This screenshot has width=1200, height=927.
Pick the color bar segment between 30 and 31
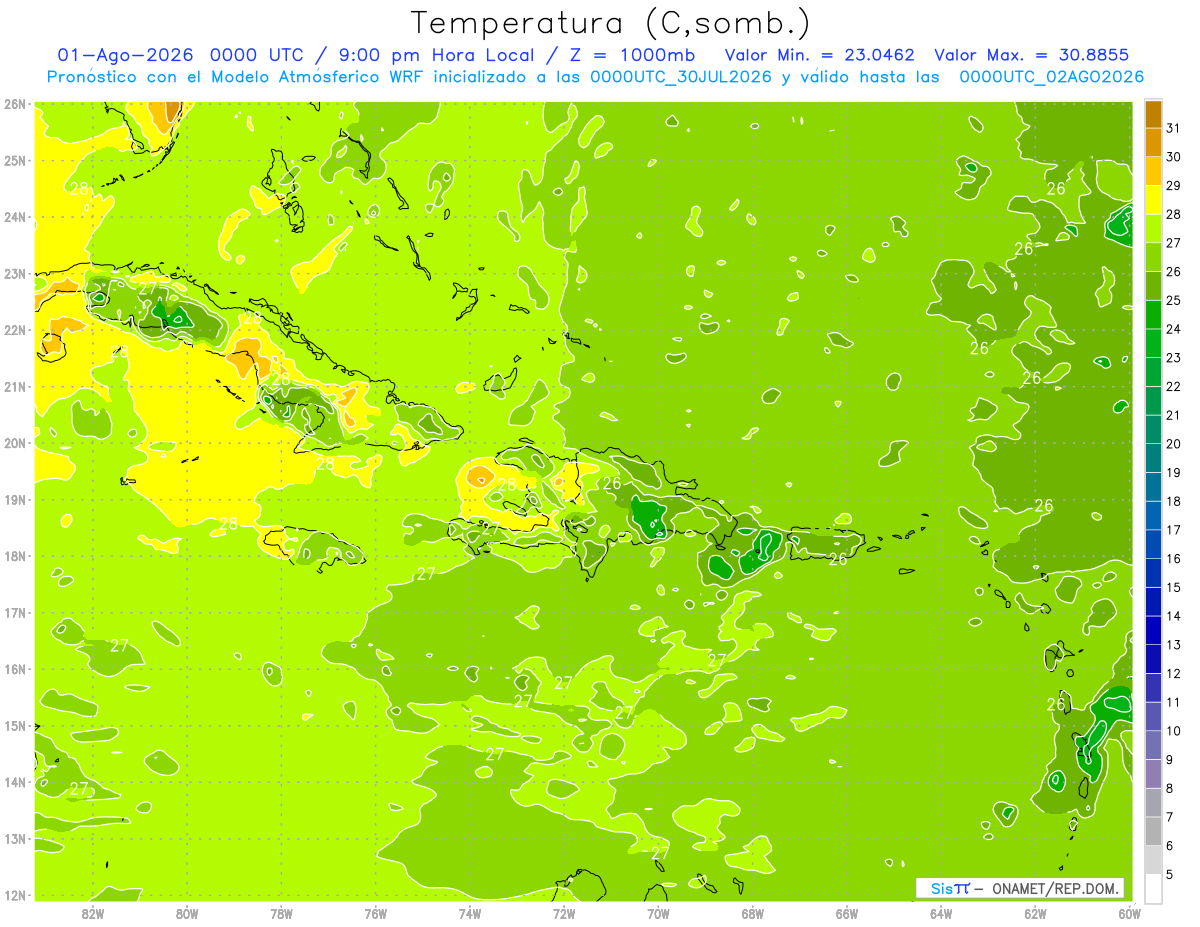tap(1153, 143)
